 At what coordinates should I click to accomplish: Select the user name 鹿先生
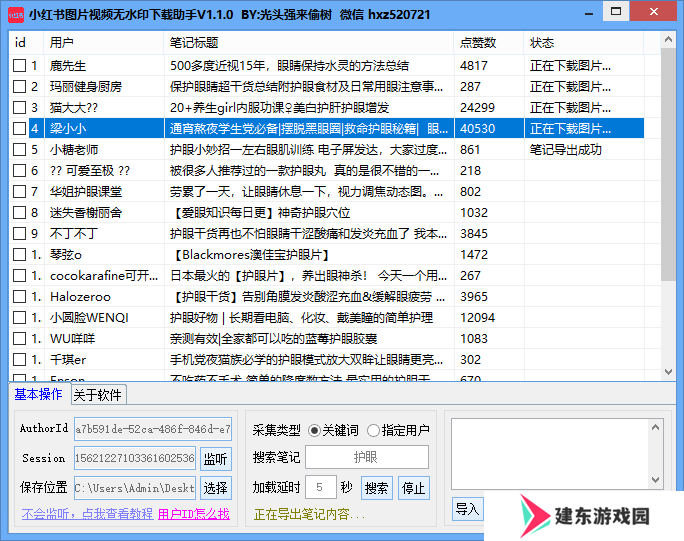pos(68,66)
